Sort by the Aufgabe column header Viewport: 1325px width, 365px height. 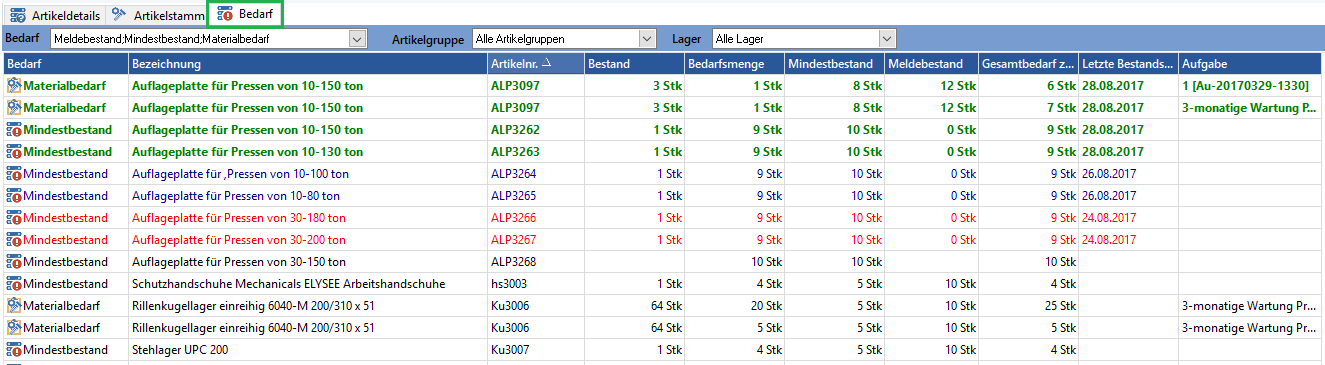click(1250, 64)
